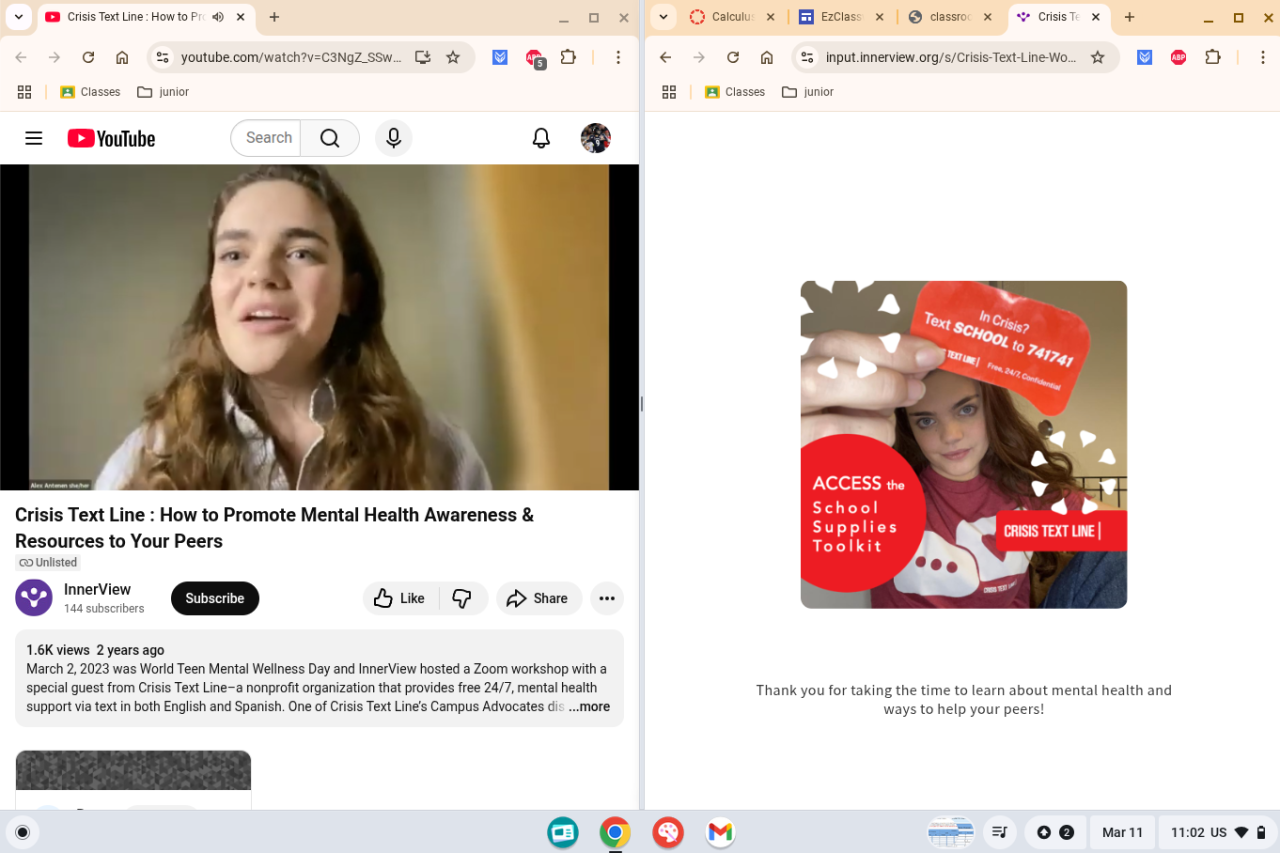
Task: Dislike the Crisis Text Line video
Action: (x=462, y=598)
